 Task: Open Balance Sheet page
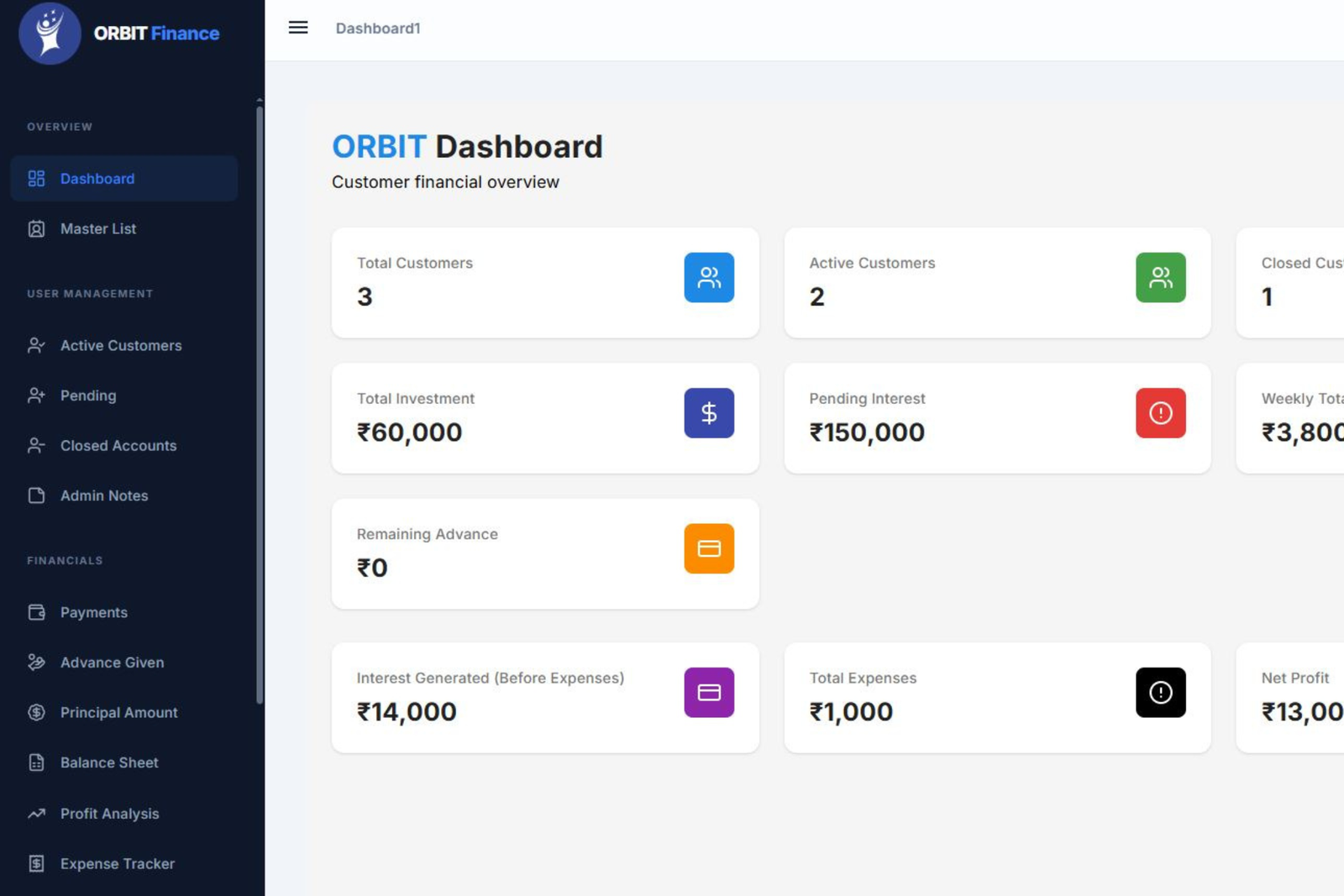[x=124, y=762]
